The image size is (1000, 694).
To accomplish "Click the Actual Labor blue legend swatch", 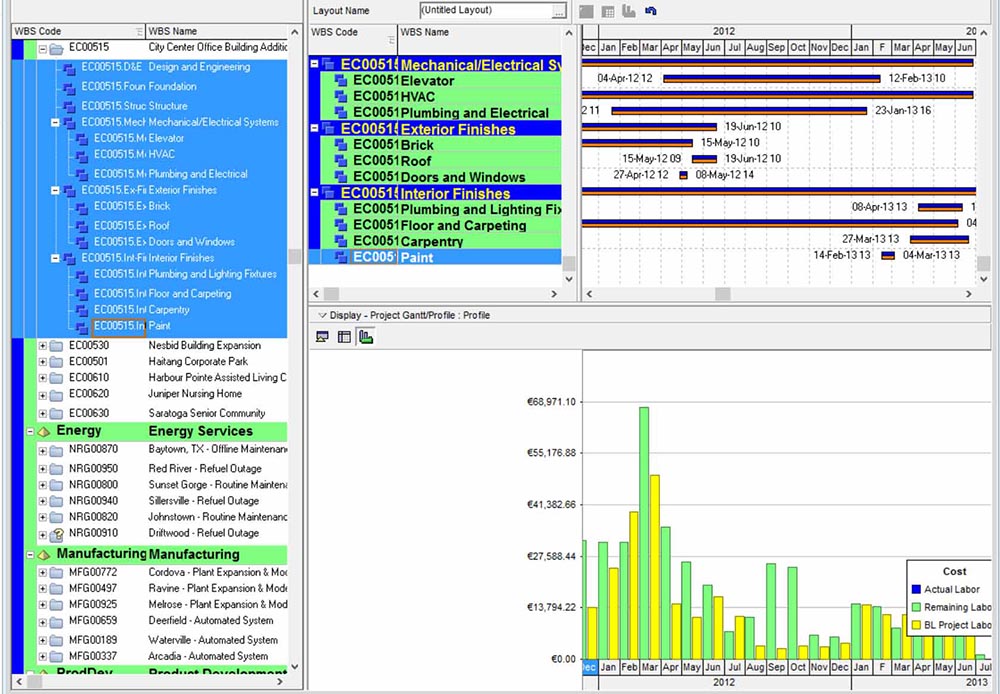I will pos(915,590).
